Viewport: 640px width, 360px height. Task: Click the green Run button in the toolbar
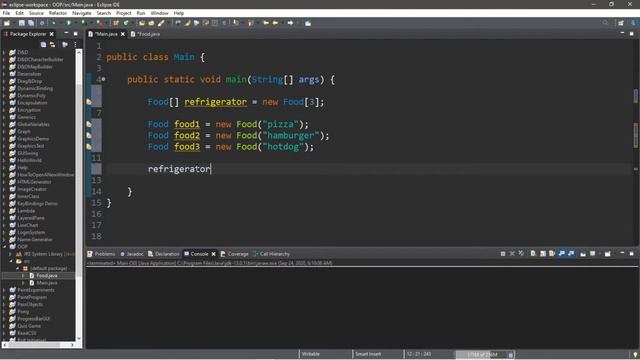click(x=69, y=23)
